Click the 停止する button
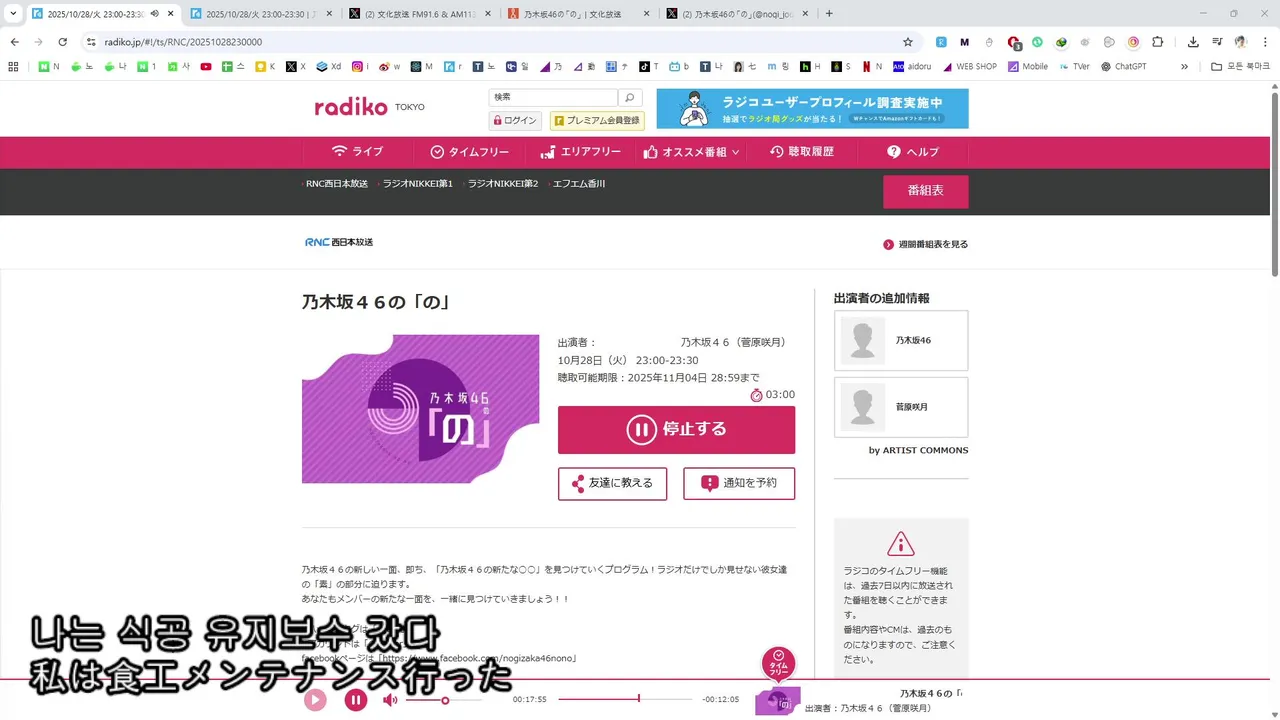1280x720 pixels. tap(676, 430)
